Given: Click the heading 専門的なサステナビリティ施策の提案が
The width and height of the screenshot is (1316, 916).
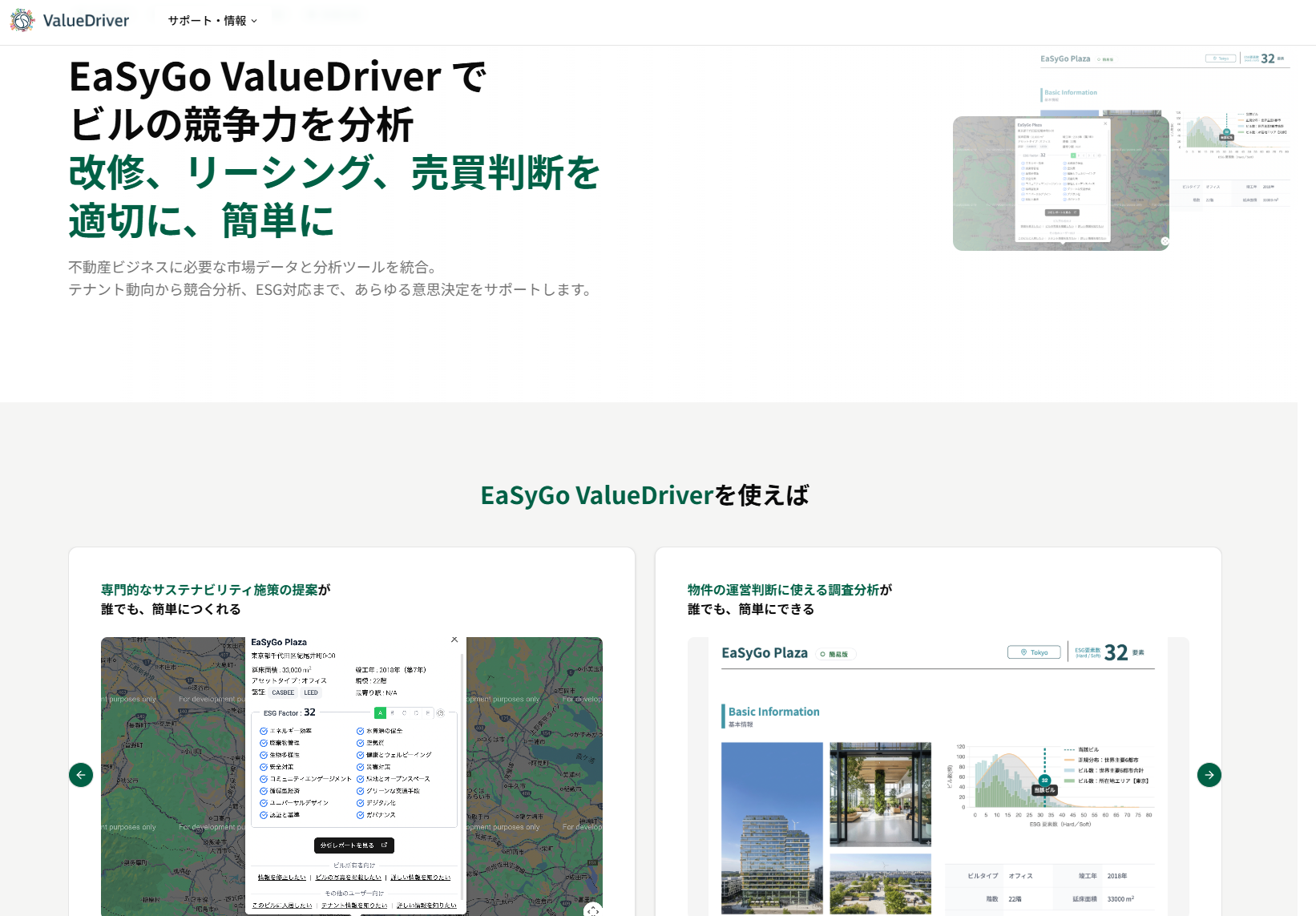Looking at the screenshot, I should coord(216,590).
